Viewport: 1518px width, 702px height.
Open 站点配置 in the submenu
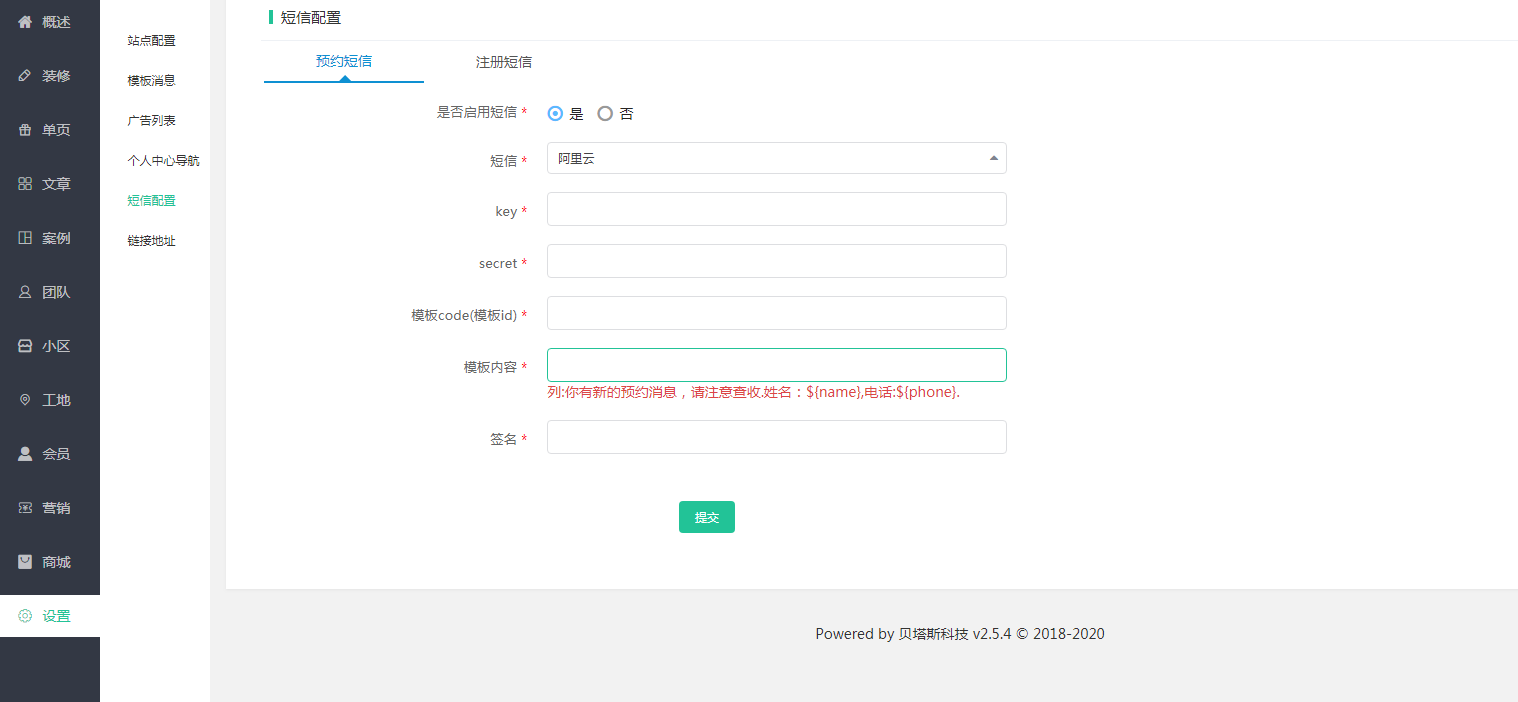pos(152,41)
